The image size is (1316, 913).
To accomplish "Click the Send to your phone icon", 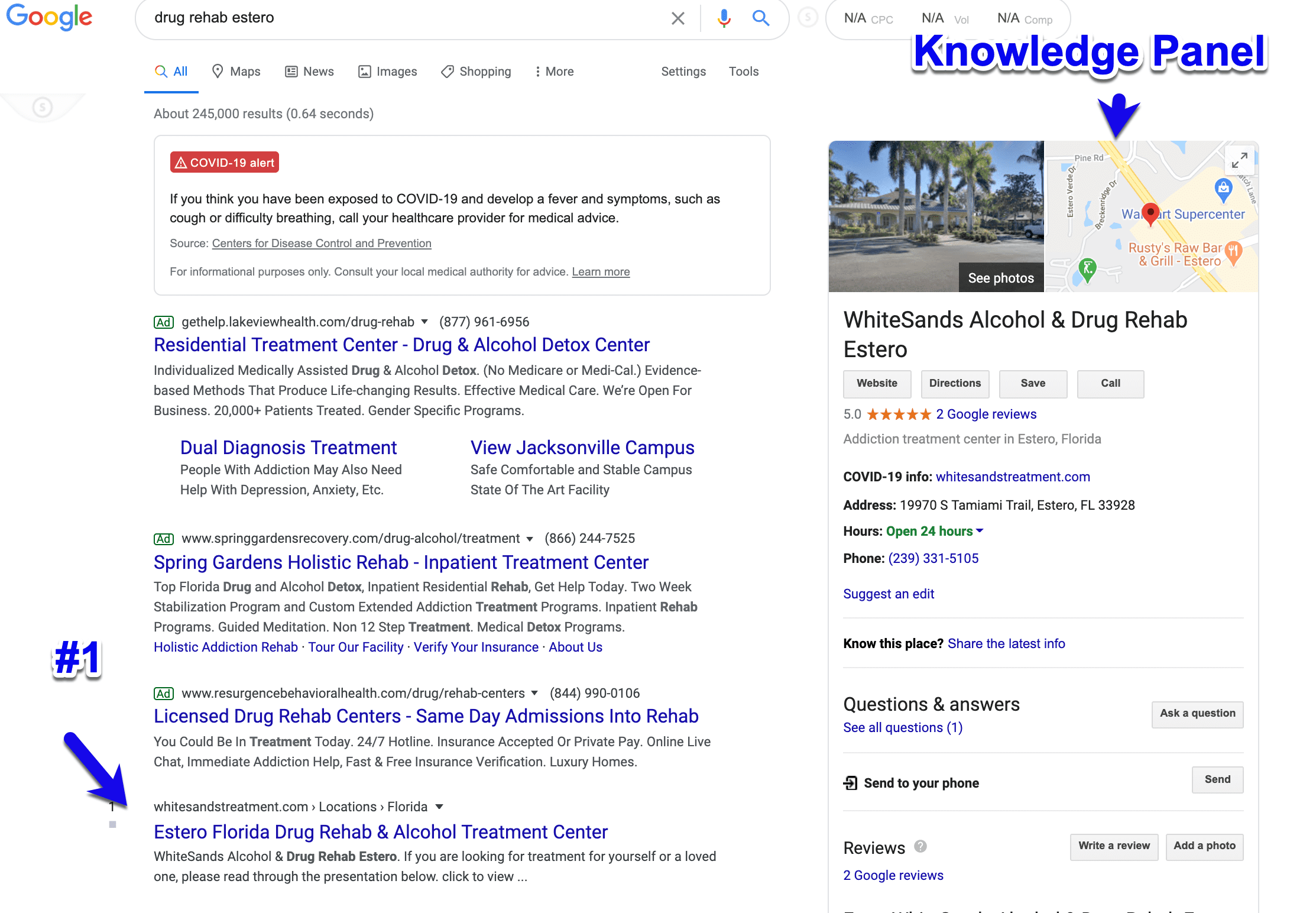I will pos(850,782).
